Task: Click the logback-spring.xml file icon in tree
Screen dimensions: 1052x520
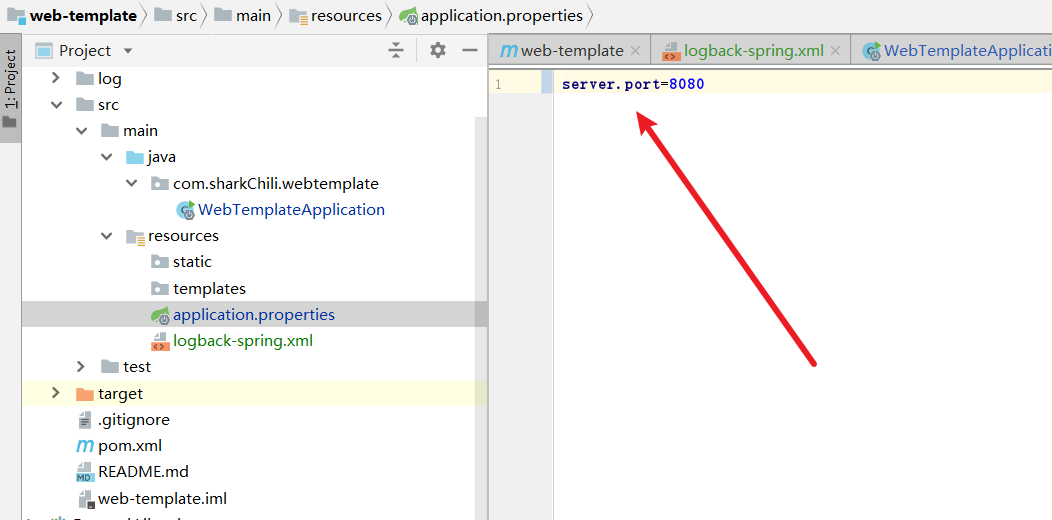Action: 160,341
